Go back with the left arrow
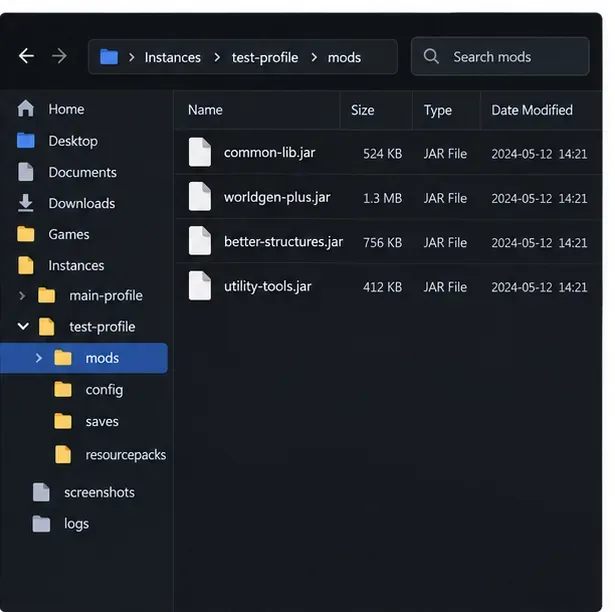Viewport: 615px width, 612px height. 26,56
